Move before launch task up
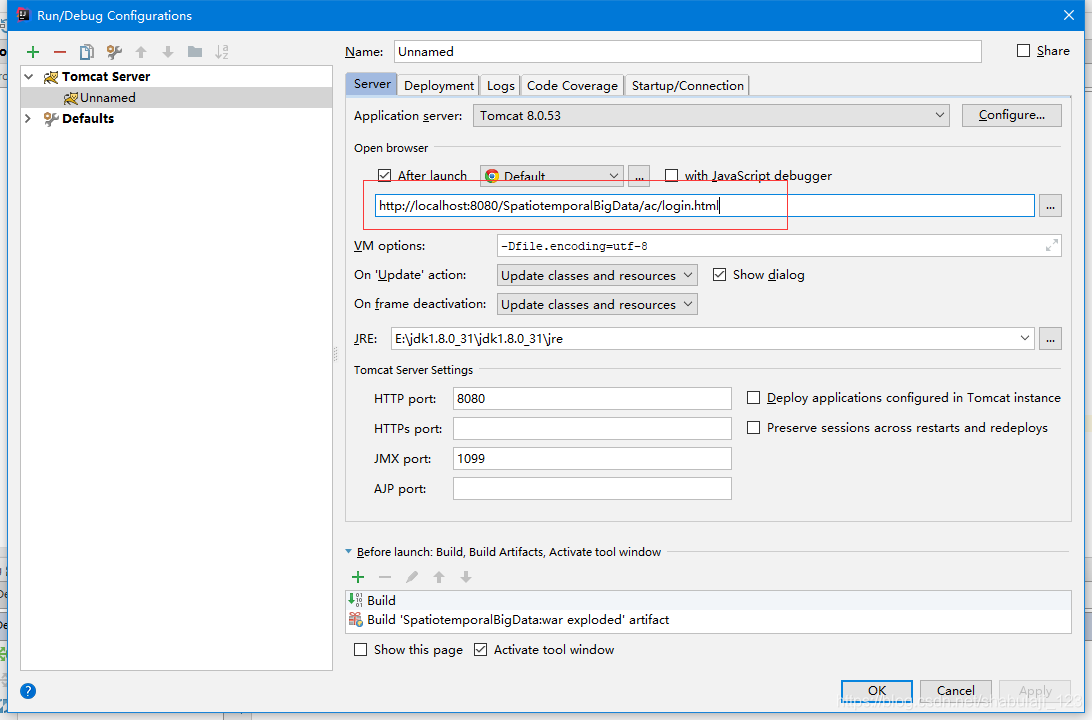 pyautogui.click(x=439, y=577)
